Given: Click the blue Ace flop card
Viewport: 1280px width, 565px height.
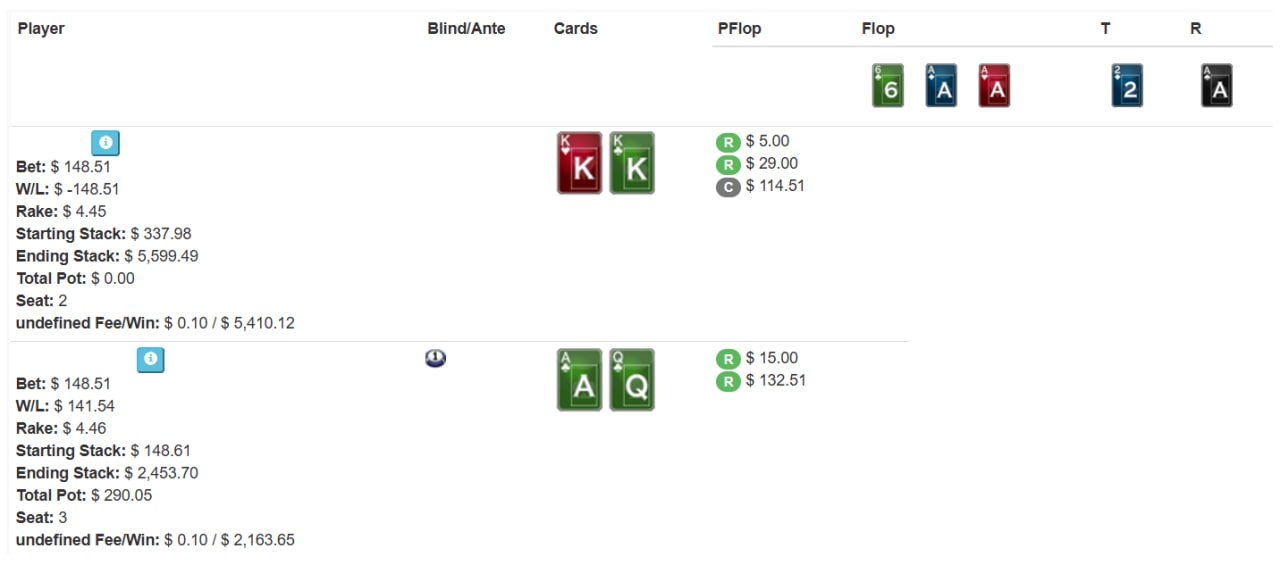Looking at the screenshot, I should [941, 86].
